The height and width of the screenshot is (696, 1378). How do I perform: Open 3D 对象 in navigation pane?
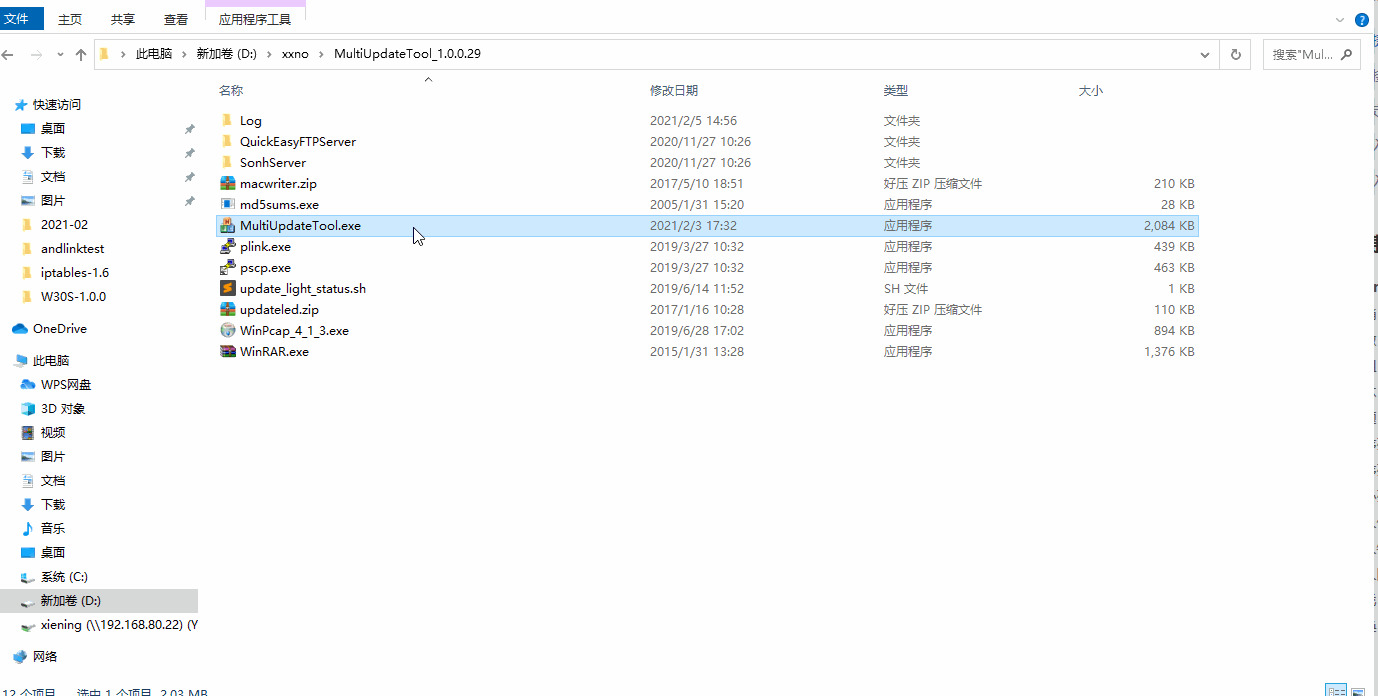(62, 409)
